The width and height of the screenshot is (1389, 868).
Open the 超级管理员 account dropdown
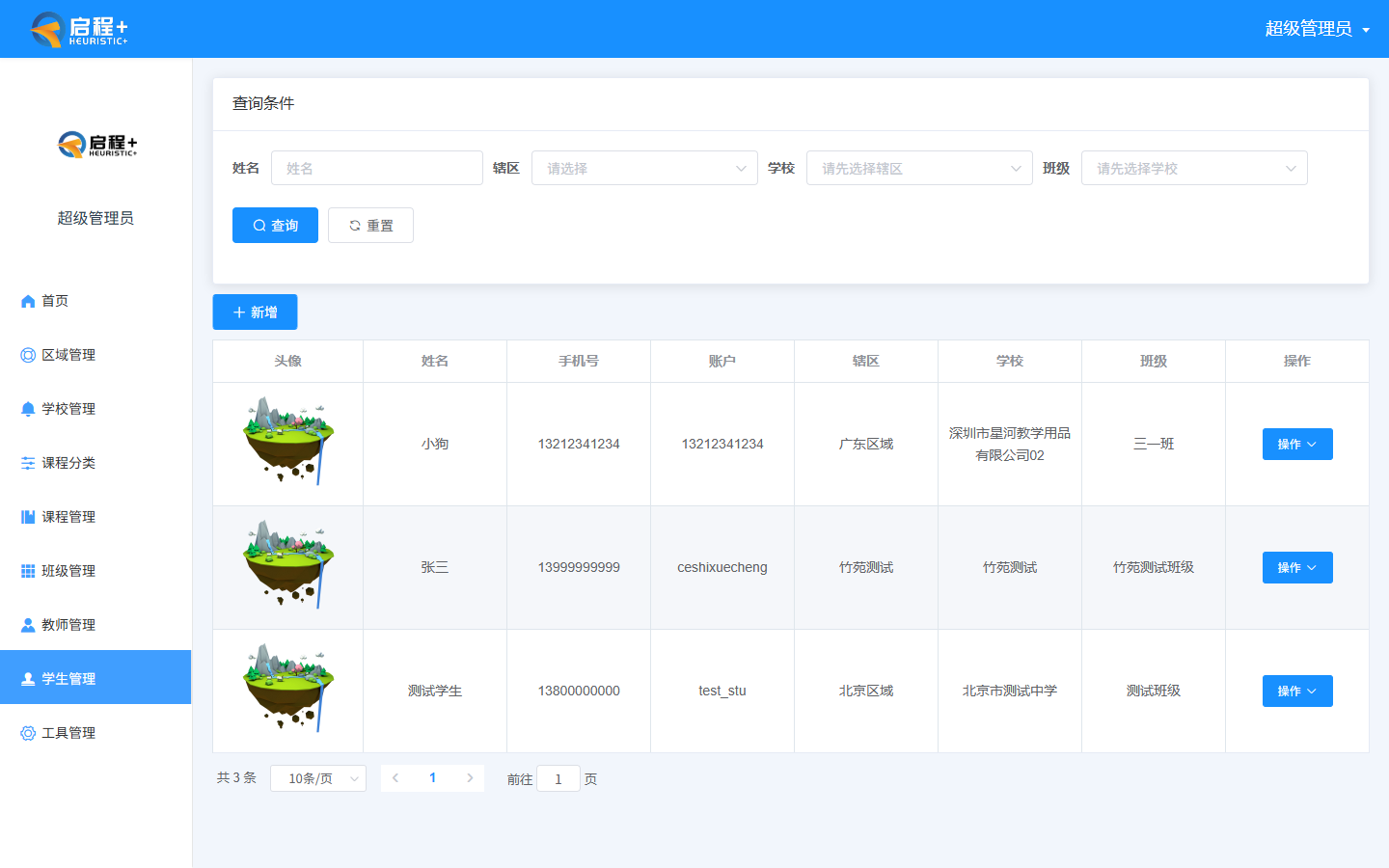point(1318,29)
